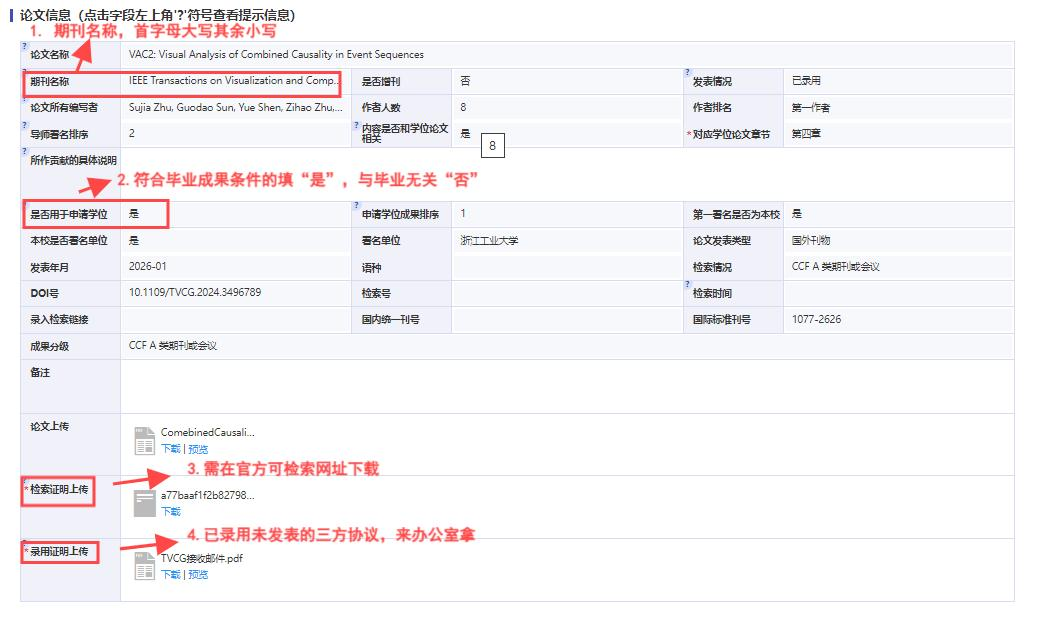This screenshot has height=622, width=1037.
Task: Click the help icon for 申请学位成果排序
Action: 356,203
